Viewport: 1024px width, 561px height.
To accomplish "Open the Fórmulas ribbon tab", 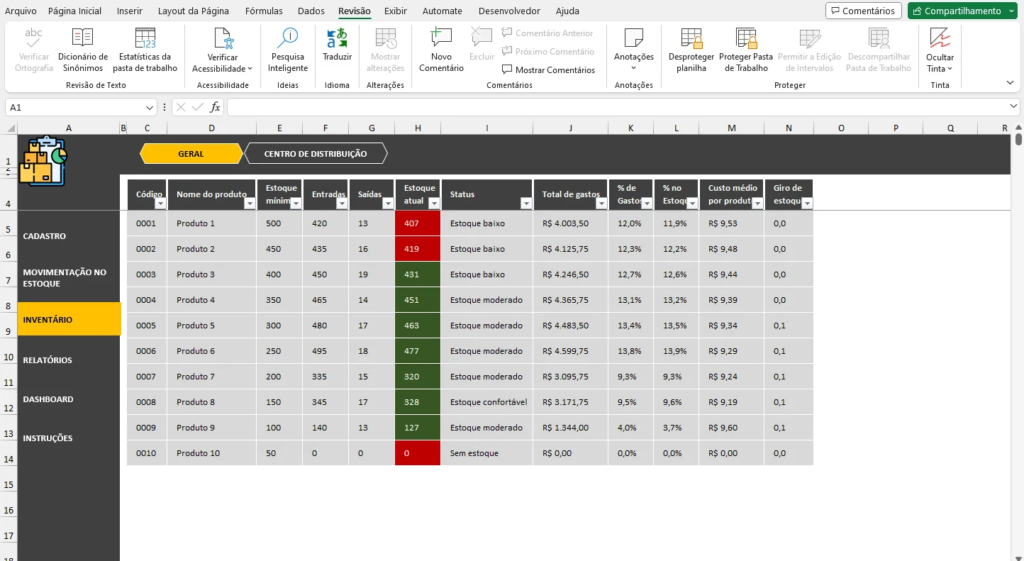I will (264, 11).
